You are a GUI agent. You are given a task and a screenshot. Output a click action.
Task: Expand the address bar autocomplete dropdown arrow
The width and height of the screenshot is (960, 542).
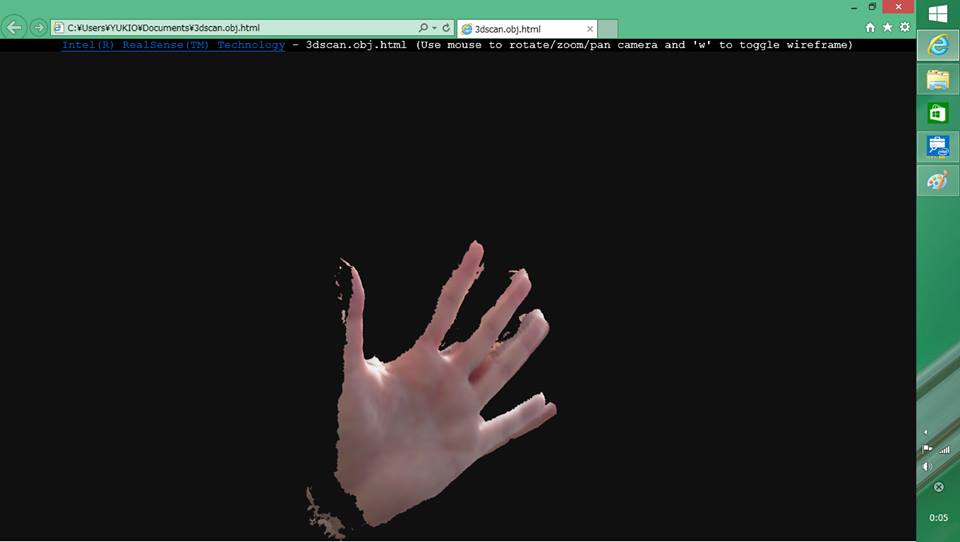tap(434, 28)
